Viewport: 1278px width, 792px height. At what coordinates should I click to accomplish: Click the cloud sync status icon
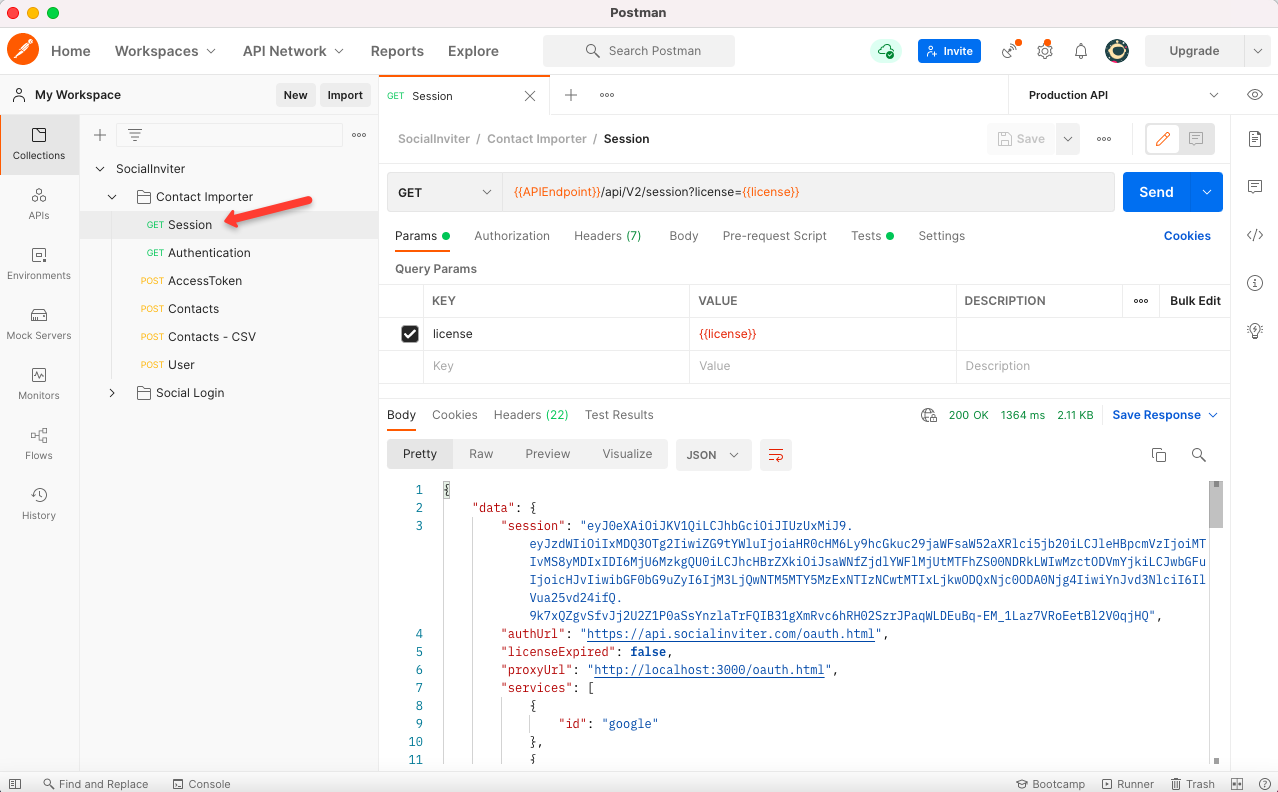tap(885, 51)
